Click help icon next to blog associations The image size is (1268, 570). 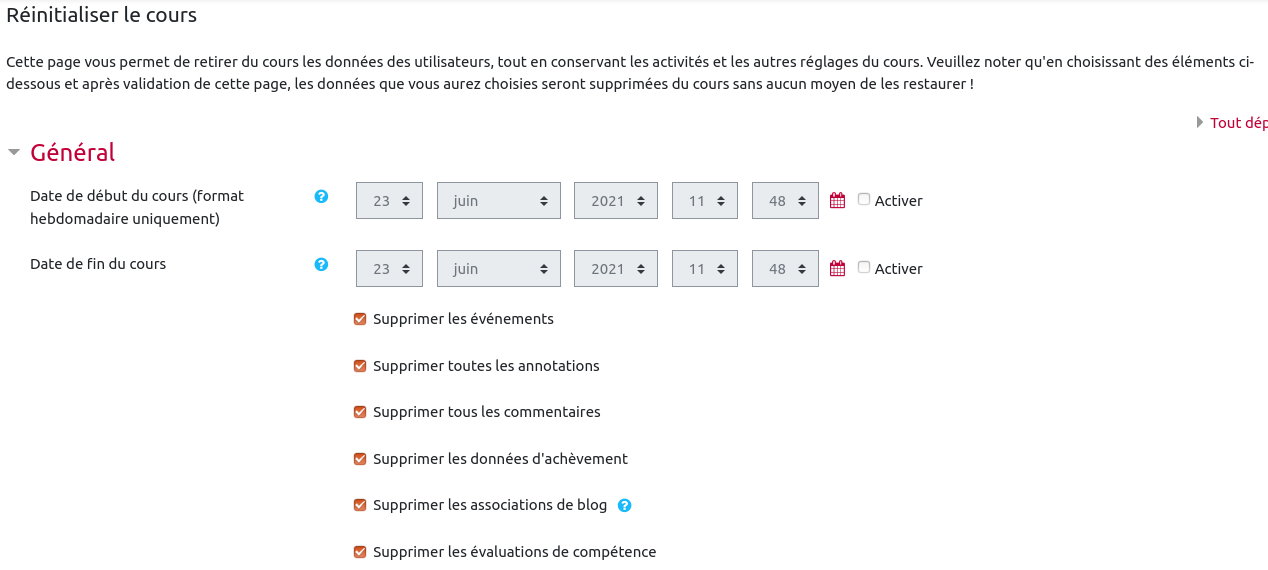coord(625,506)
